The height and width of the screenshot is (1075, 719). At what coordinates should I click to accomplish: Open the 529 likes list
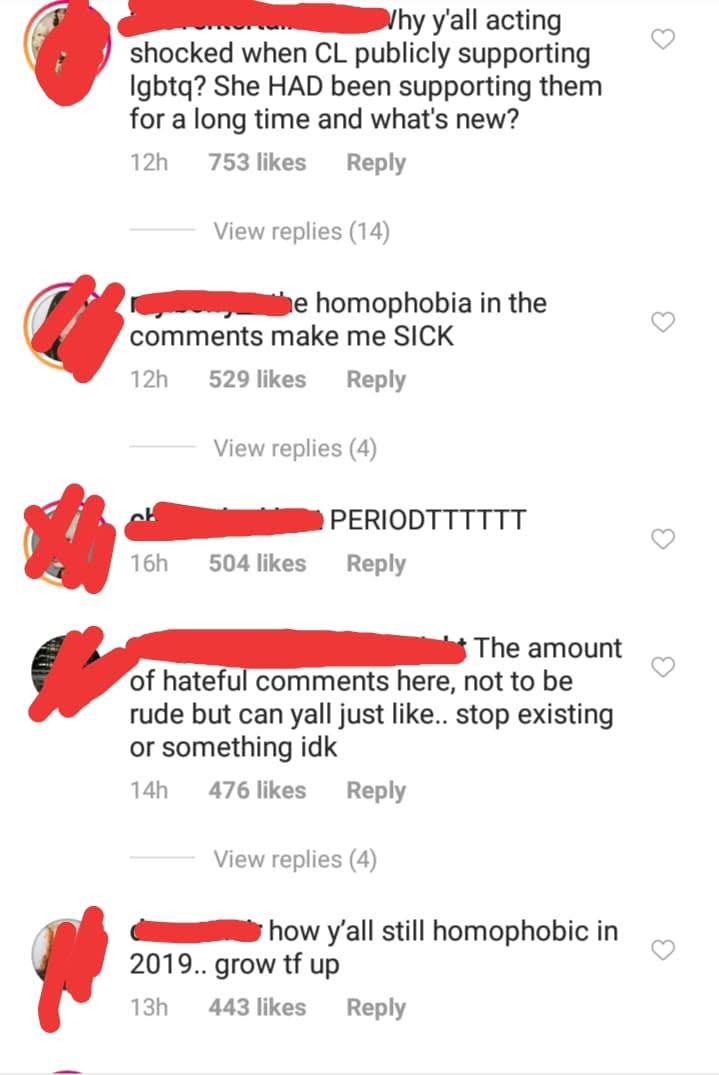(258, 379)
